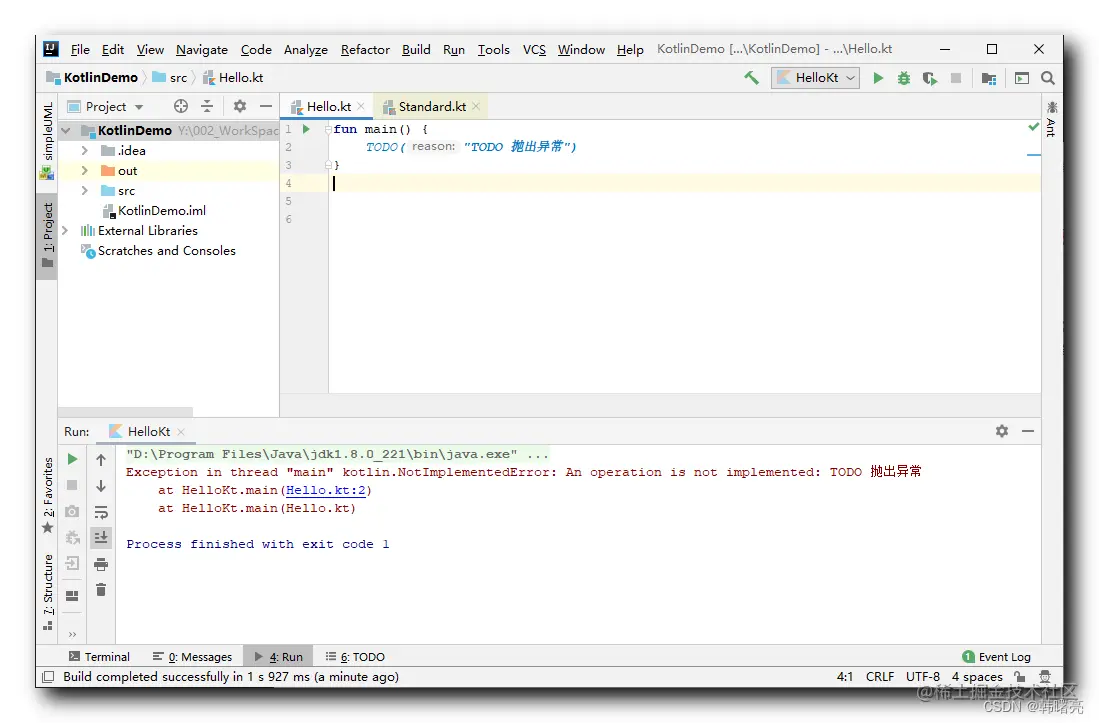Image resolution: width=1099 pixels, height=723 pixels.
Task: Click the locate file target icon
Action: click(x=181, y=106)
